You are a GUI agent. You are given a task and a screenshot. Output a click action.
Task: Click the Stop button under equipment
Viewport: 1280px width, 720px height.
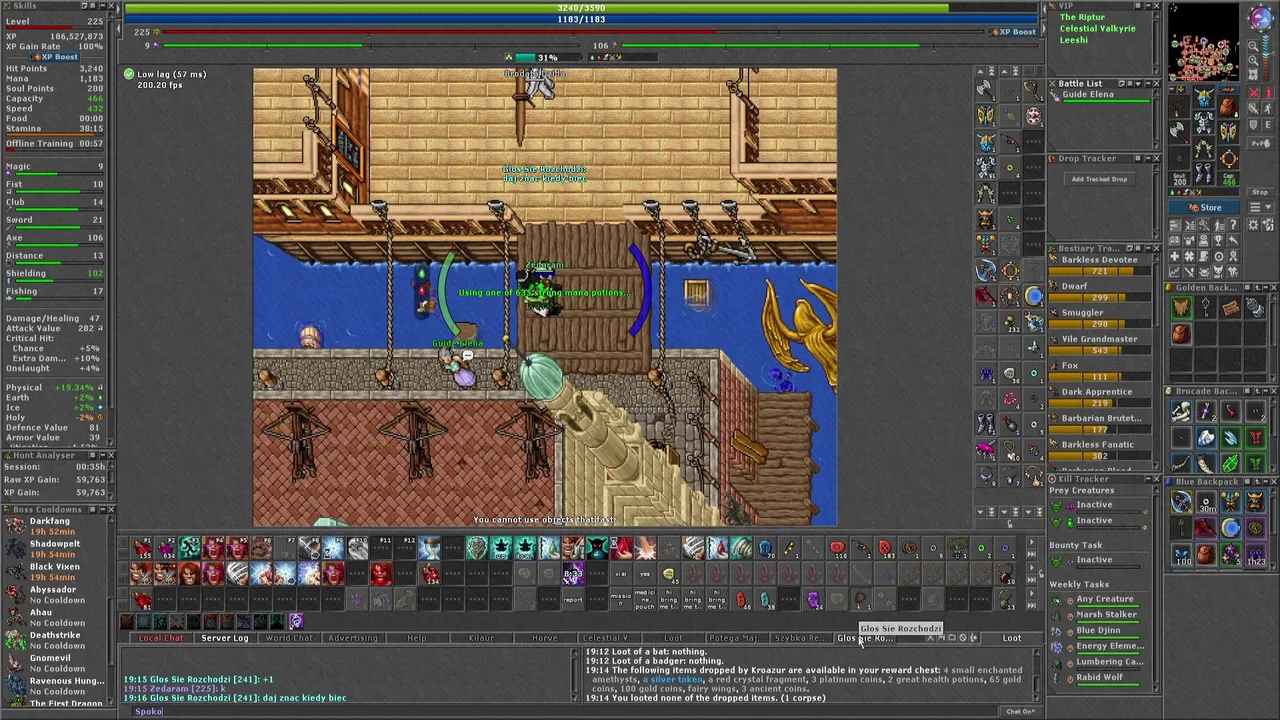coord(1259,193)
